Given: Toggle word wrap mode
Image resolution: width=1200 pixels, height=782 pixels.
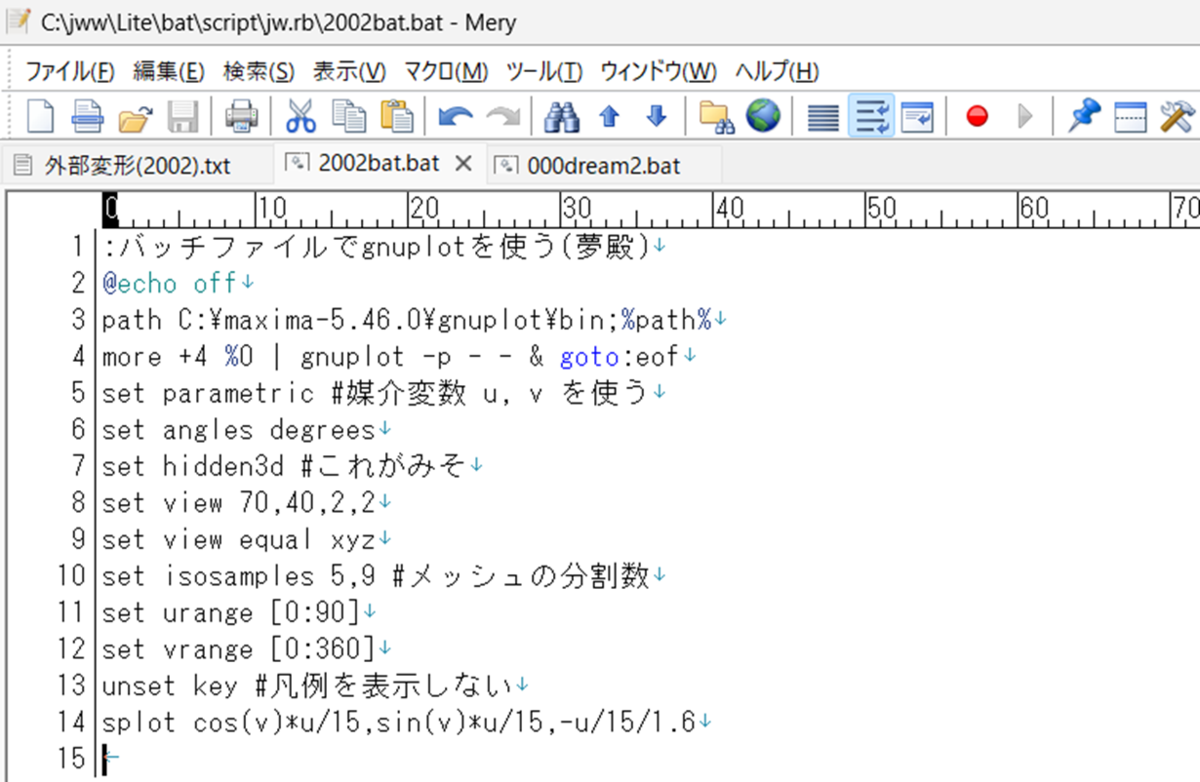Looking at the screenshot, I should (870, 115).
